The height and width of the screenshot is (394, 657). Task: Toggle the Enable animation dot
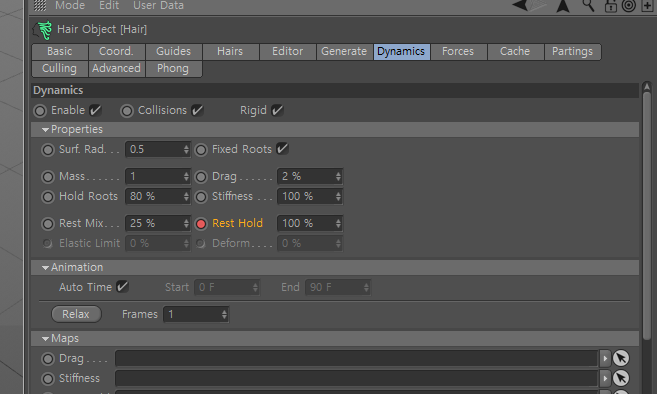[40, 111]
